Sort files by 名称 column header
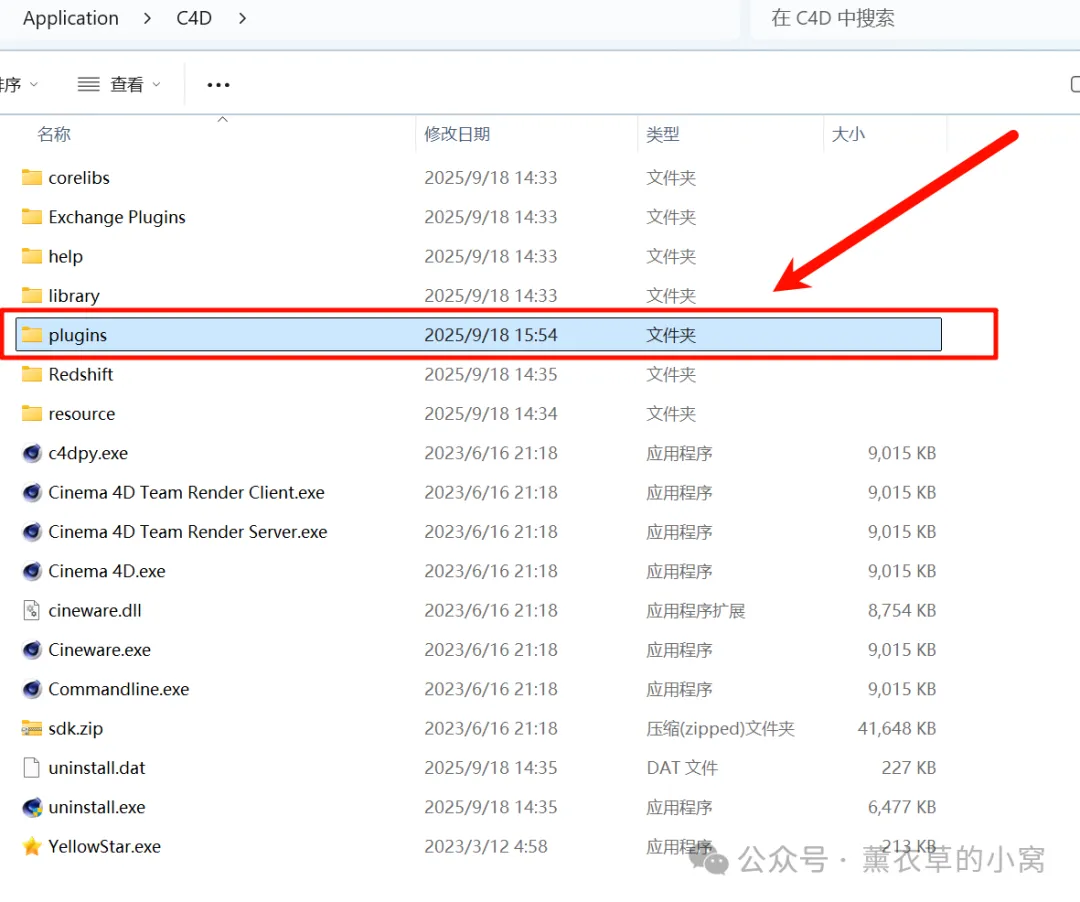The image size is (1080, 902). [54, 134]
